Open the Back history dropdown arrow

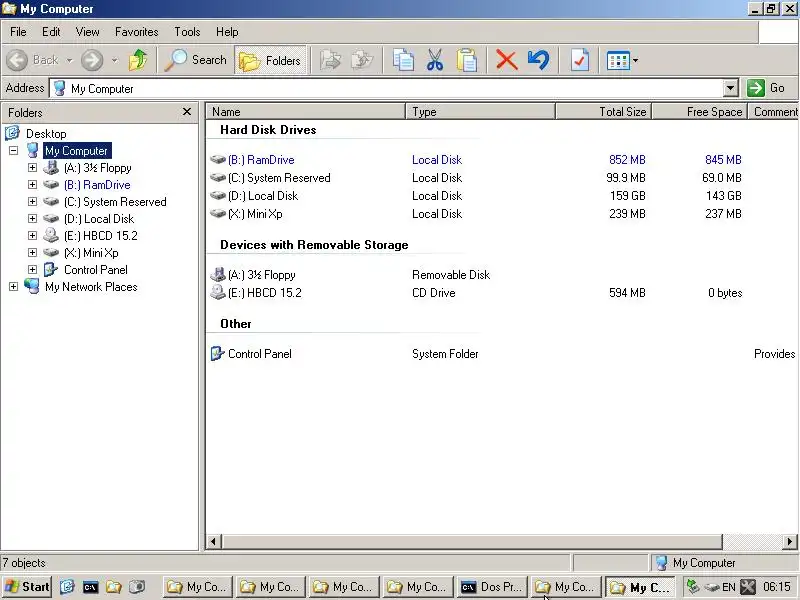click(x=69, y=60)
